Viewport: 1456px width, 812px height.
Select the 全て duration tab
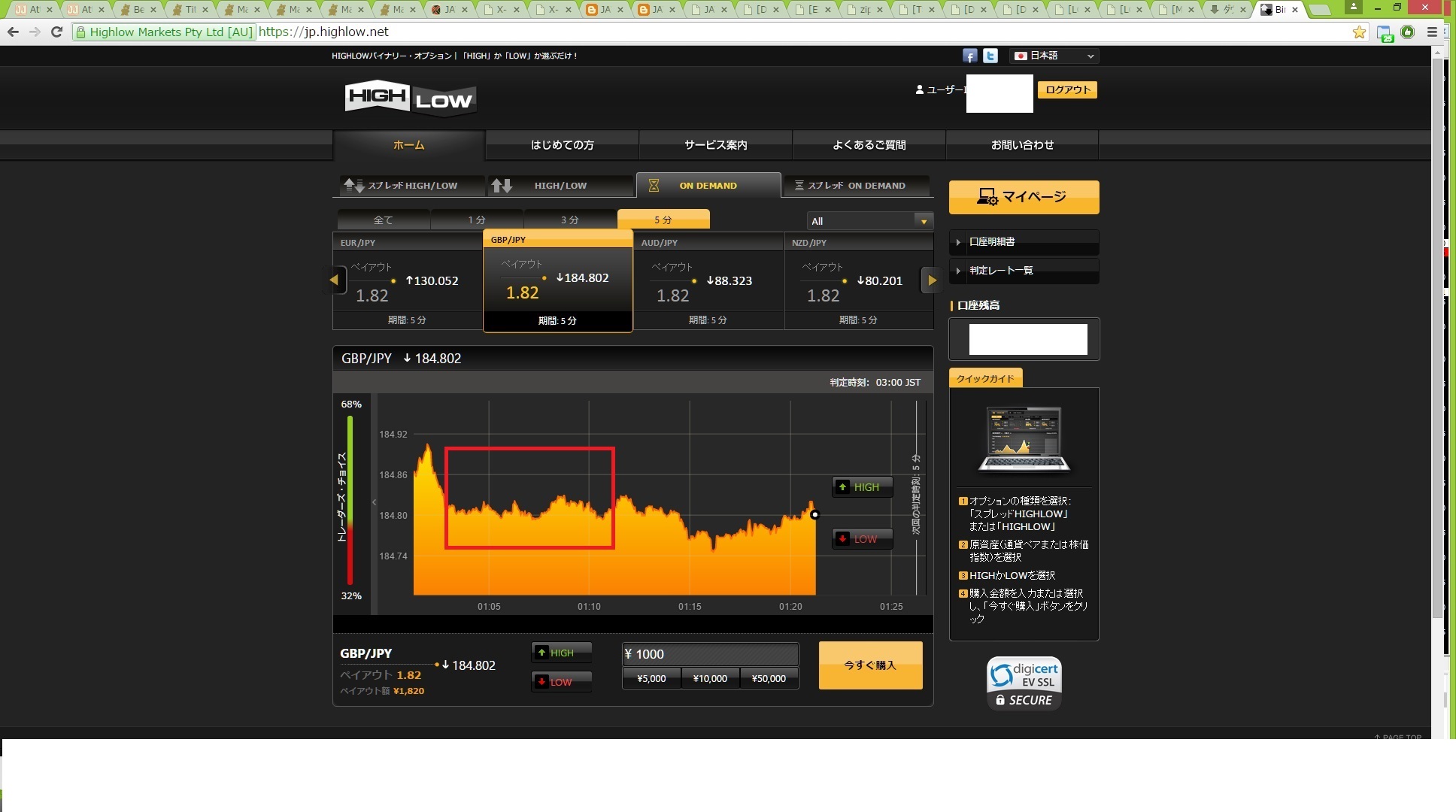(383, 220)
